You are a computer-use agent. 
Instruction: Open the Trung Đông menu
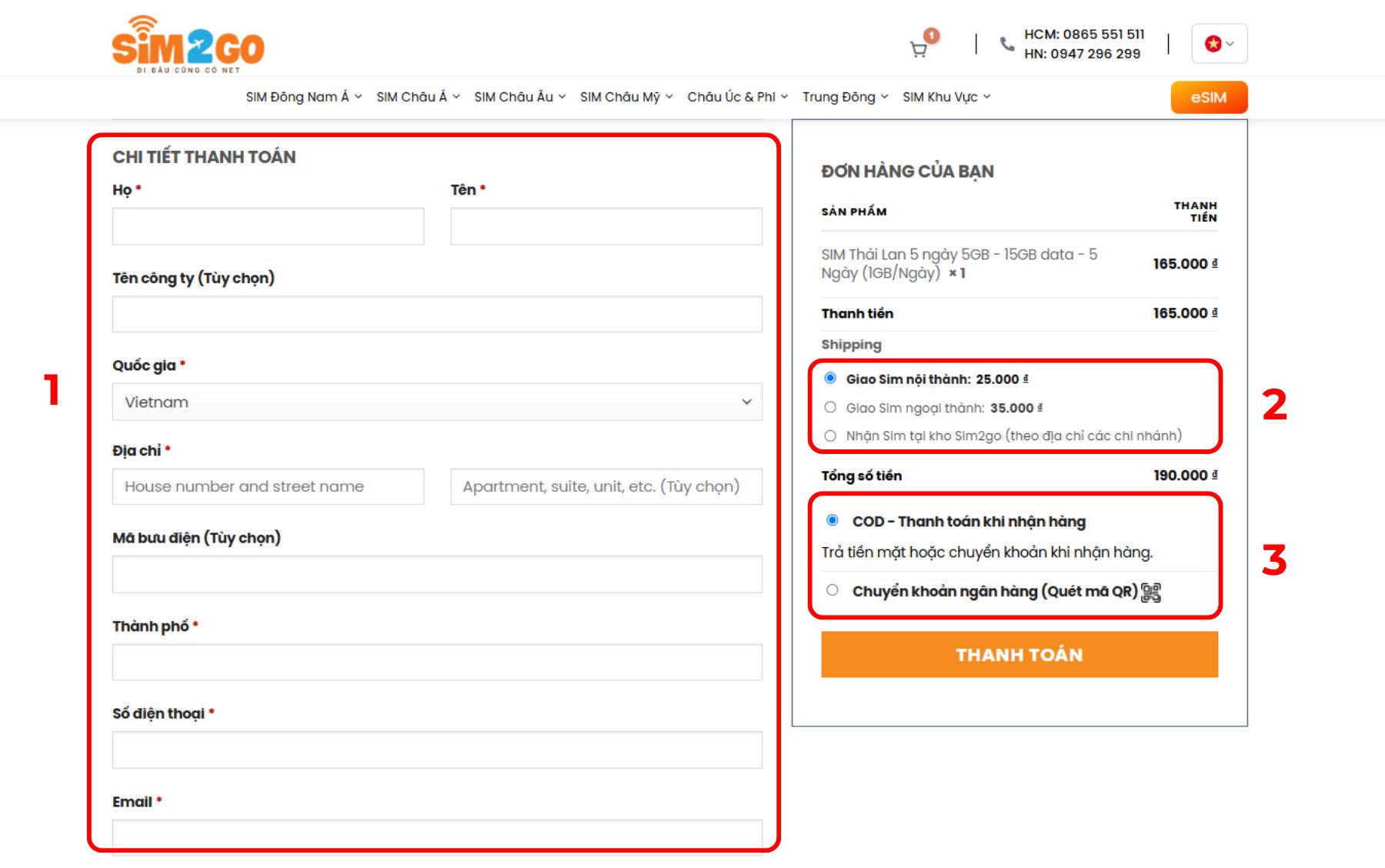click(x=845, y=97)
